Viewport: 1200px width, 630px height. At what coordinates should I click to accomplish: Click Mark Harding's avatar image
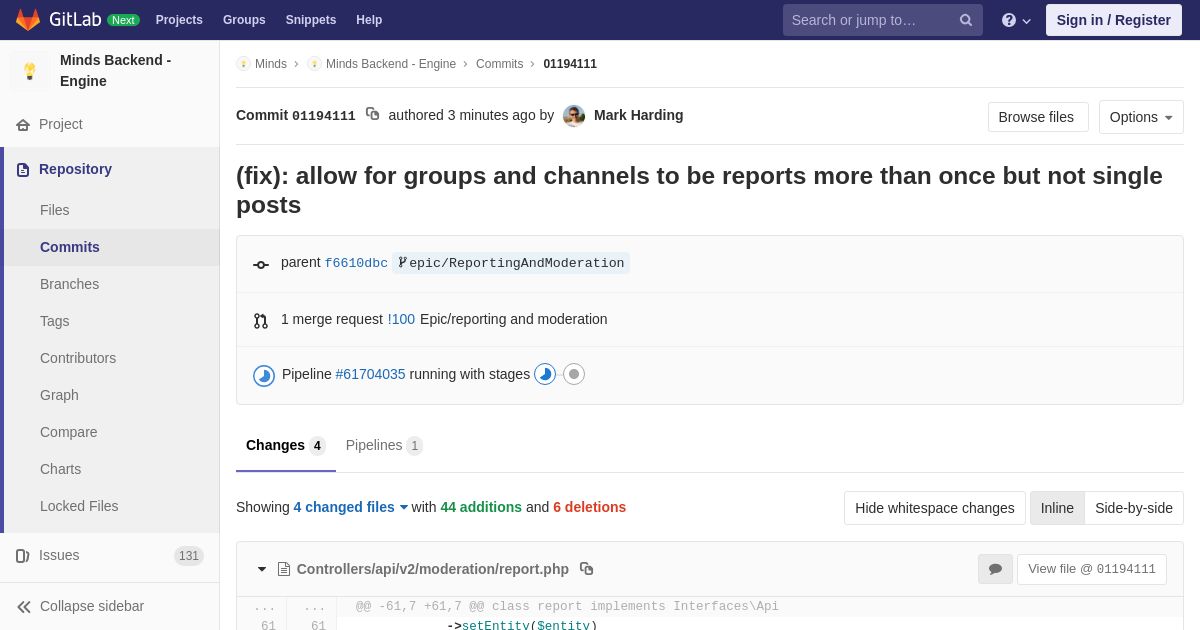[574, 116]
